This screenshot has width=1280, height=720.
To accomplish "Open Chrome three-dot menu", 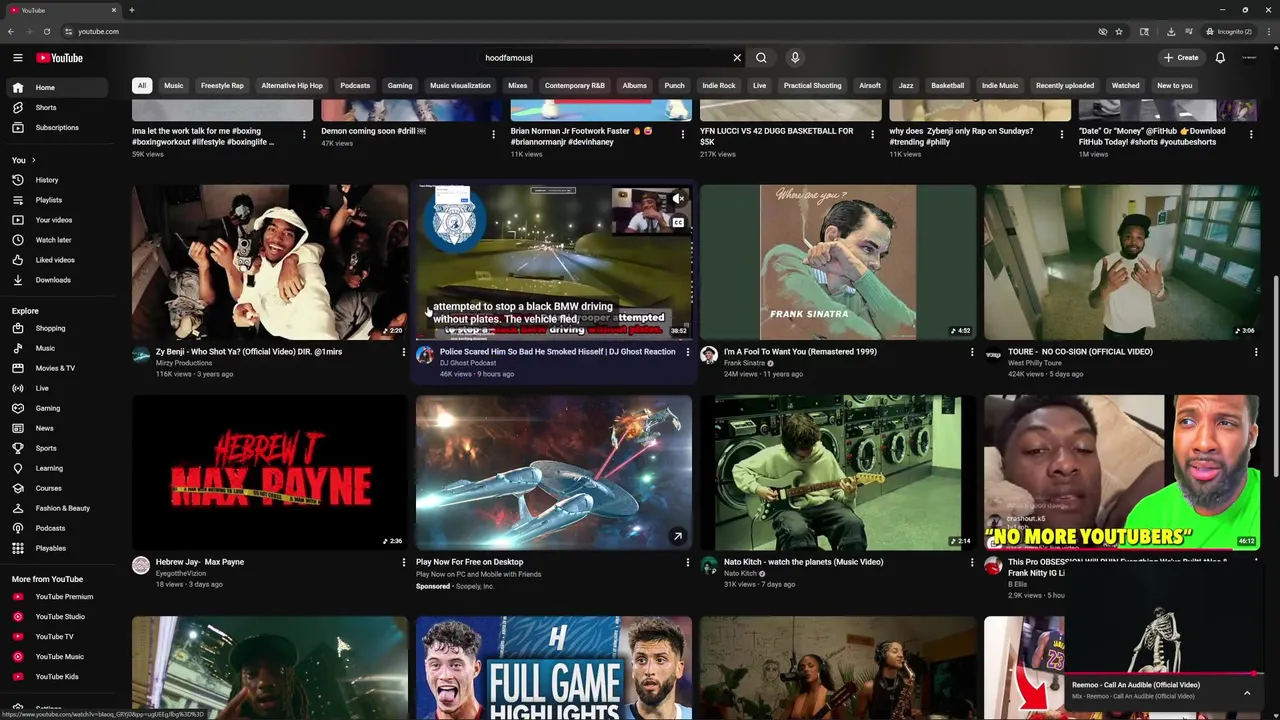I will pyautogui.click(x=1269, y=31).
